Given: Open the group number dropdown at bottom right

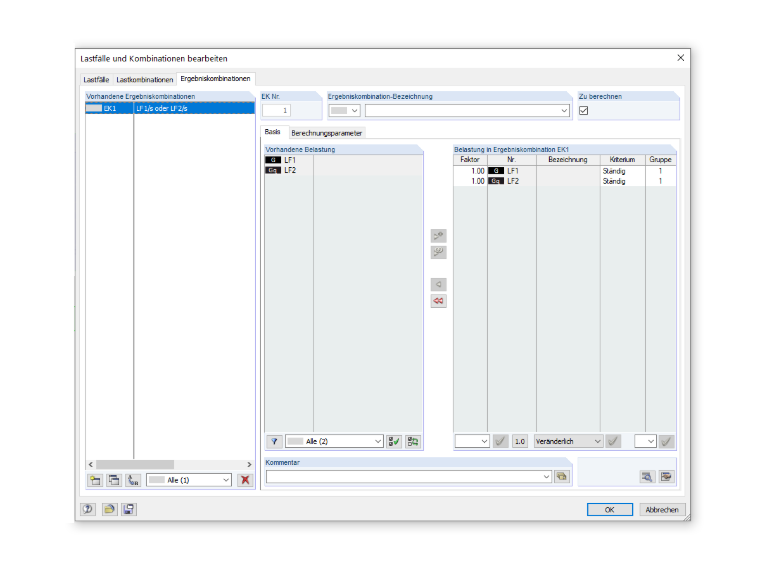Looking at the screenshot, I should click(x=645, y=442).
